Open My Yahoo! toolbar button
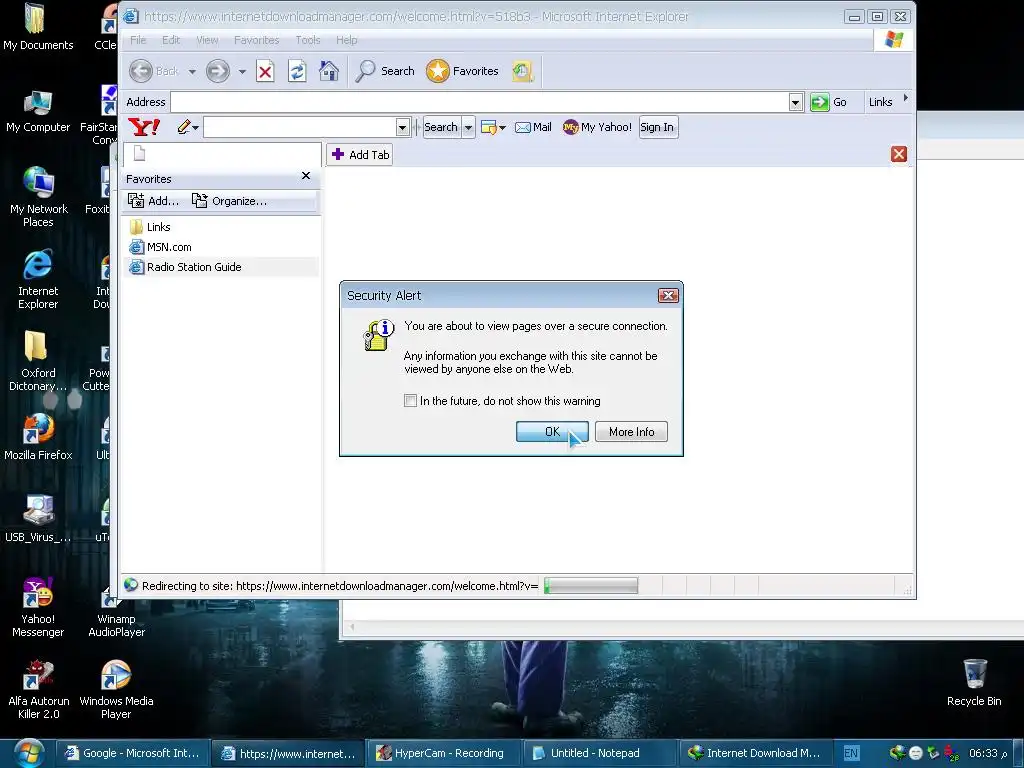 pos(597,127)
